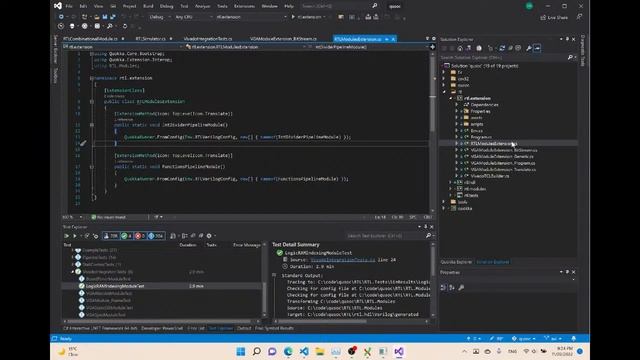640x360 pixels.
Task: Open Windows taskbar Search
Action: 257,351
